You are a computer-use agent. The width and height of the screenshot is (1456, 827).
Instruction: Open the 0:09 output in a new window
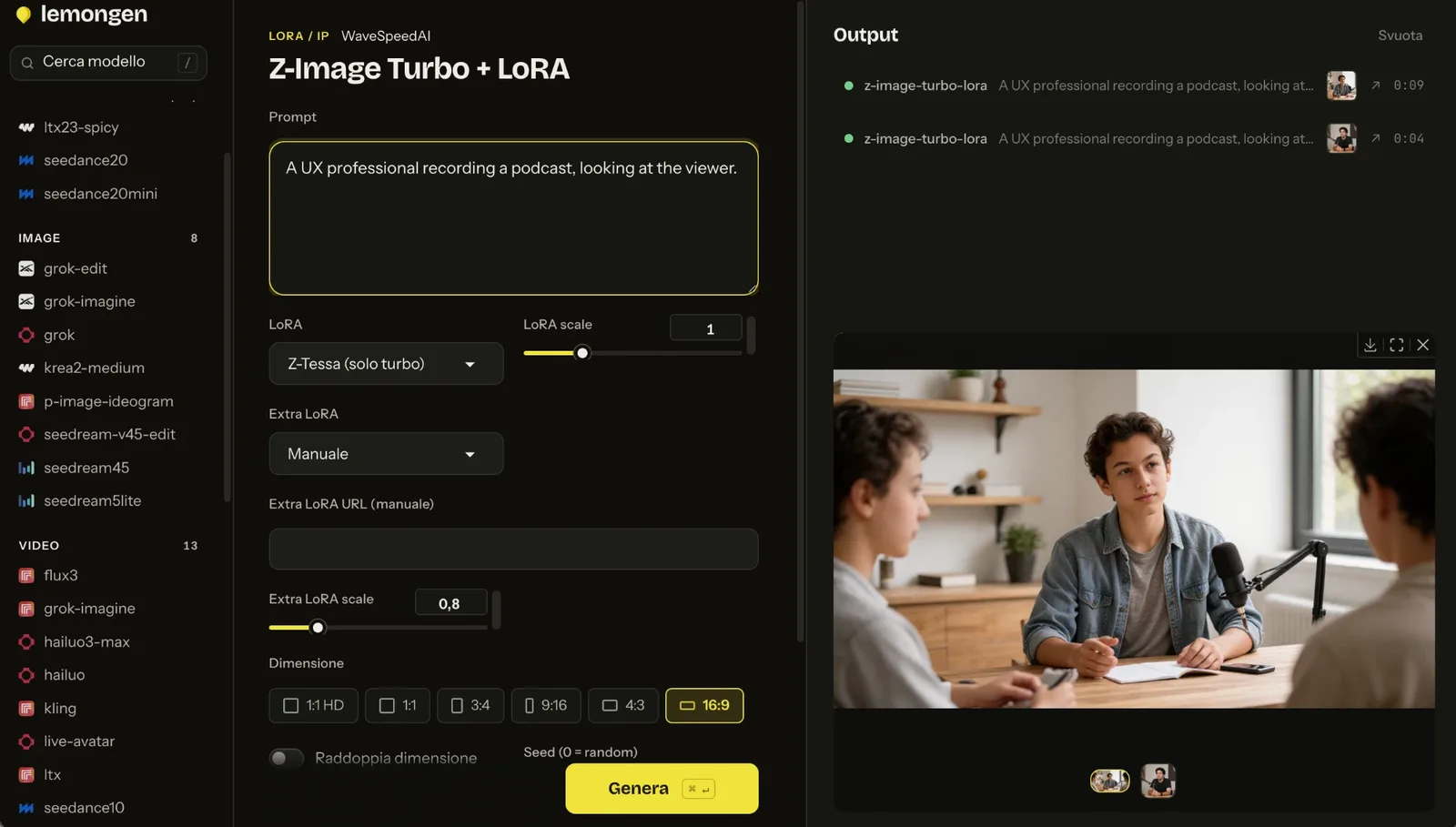1376,86
